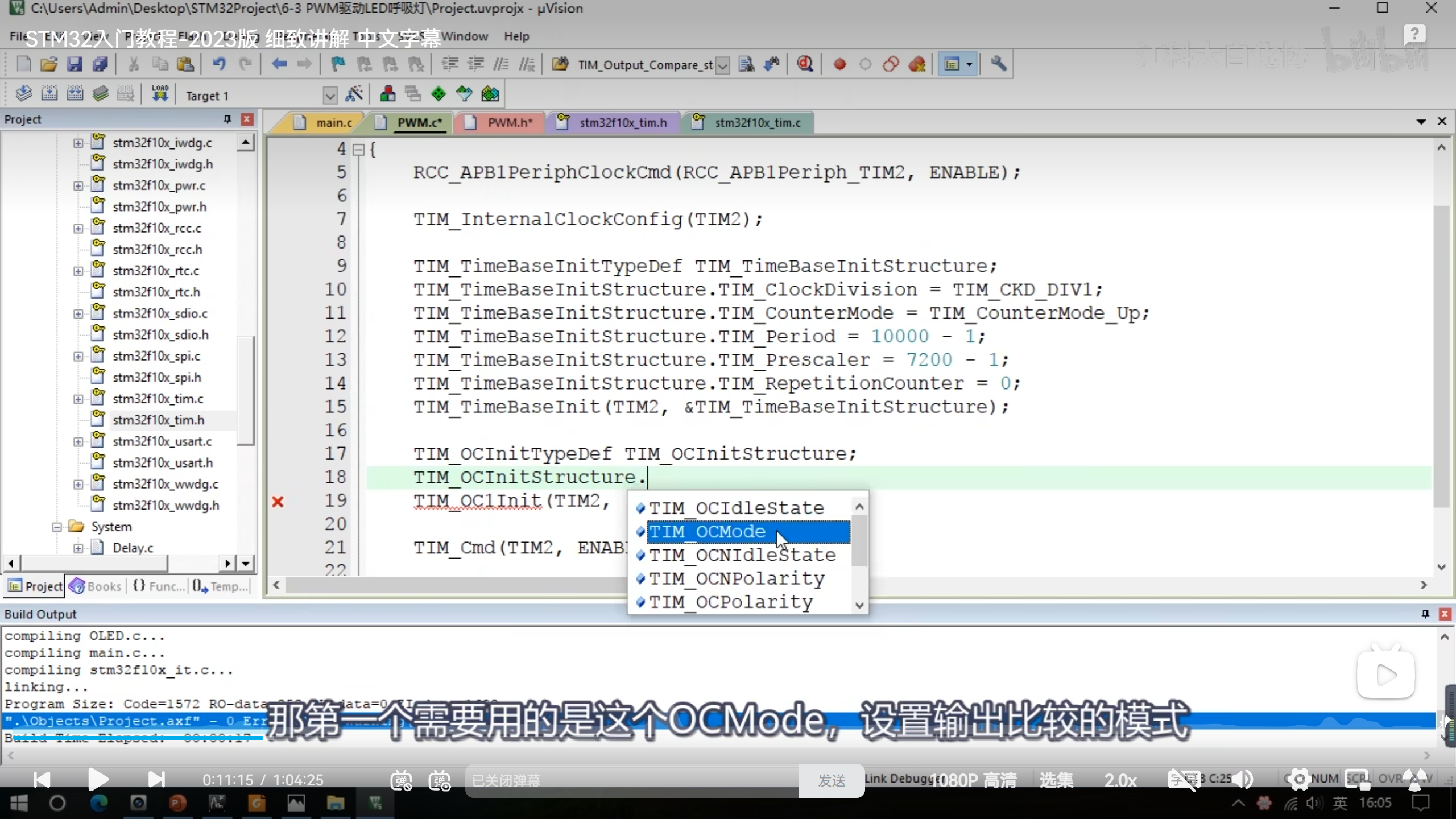Click the Configuration wrench icon
Screen dimensions: 1456x819
tap(999, 64)
